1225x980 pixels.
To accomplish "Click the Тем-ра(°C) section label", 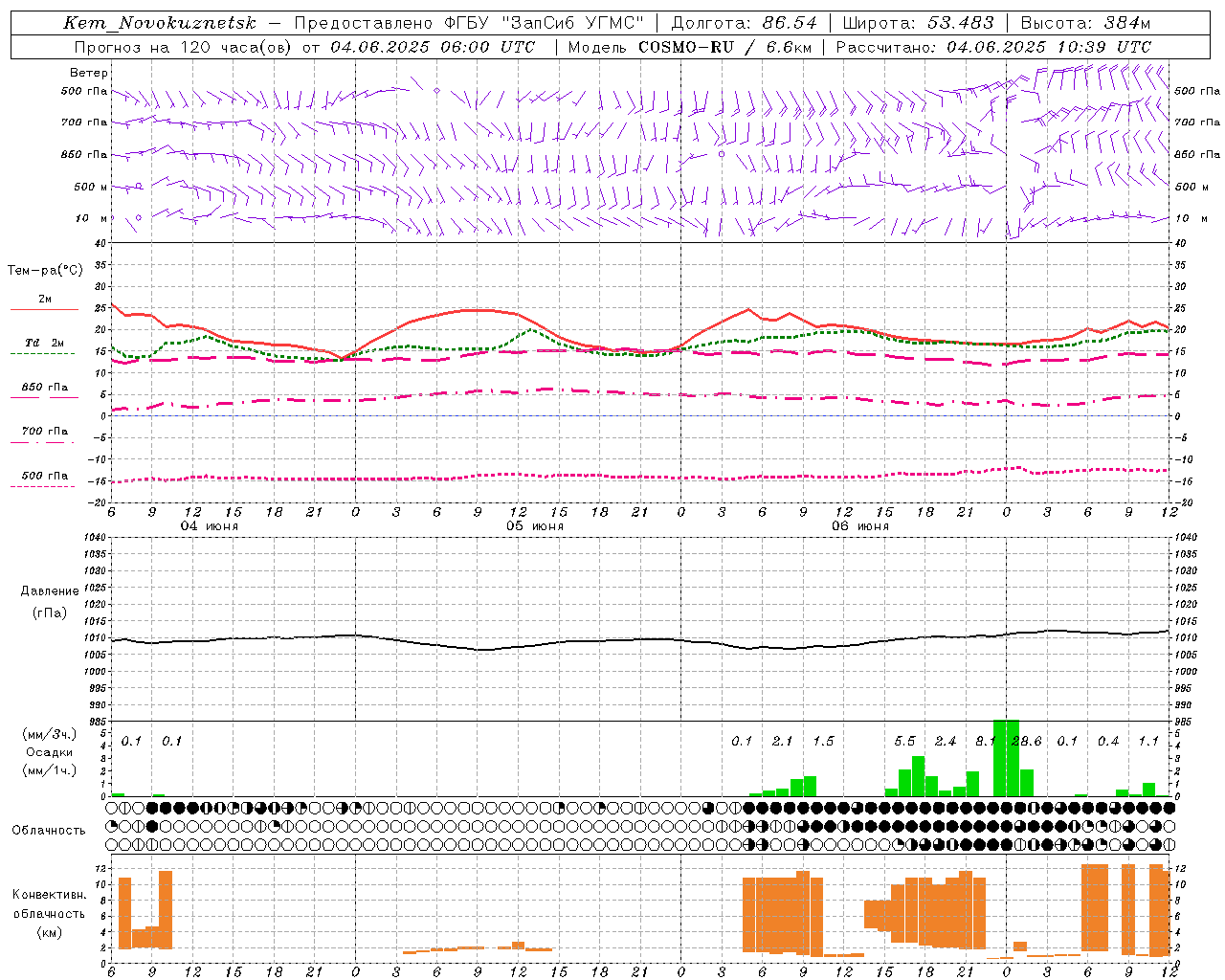I will tap(45, 271).
